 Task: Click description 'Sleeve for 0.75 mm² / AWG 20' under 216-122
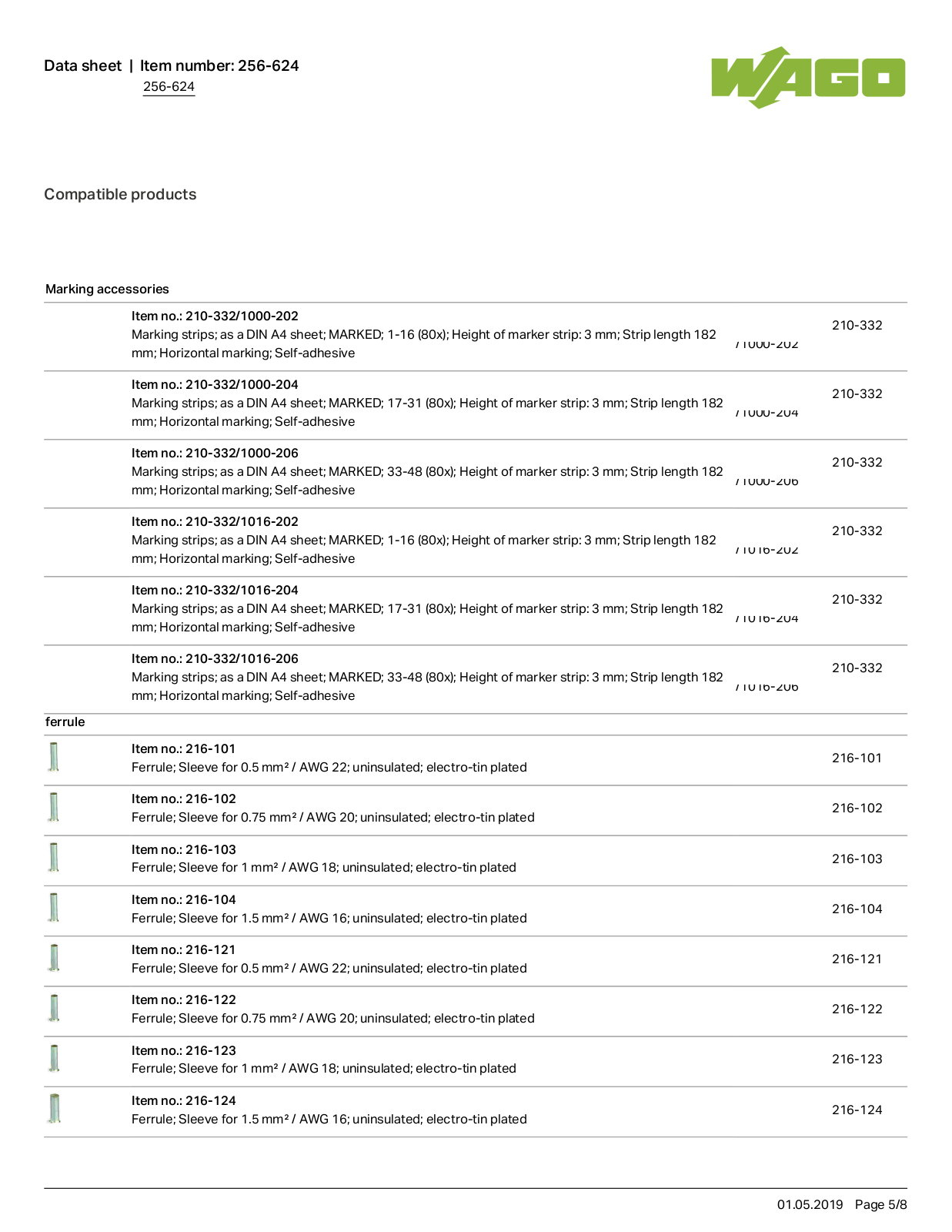[266, 1018]
